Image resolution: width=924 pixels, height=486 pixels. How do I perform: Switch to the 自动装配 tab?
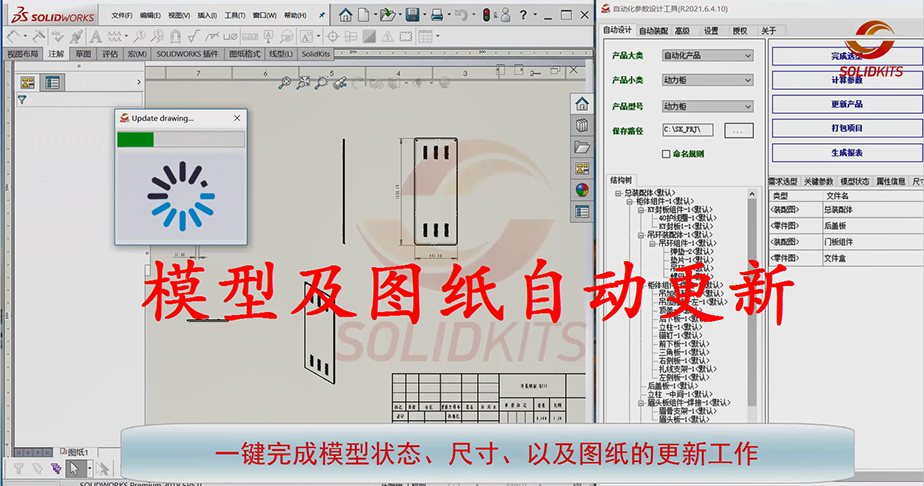click(x=654, y=31)
